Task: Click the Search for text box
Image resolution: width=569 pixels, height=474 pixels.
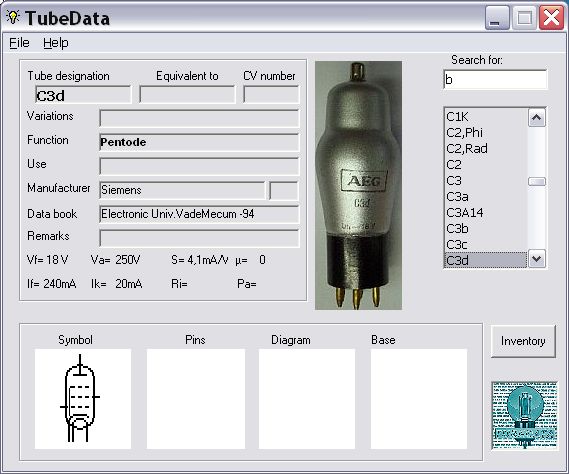Action: click(495, 79)
